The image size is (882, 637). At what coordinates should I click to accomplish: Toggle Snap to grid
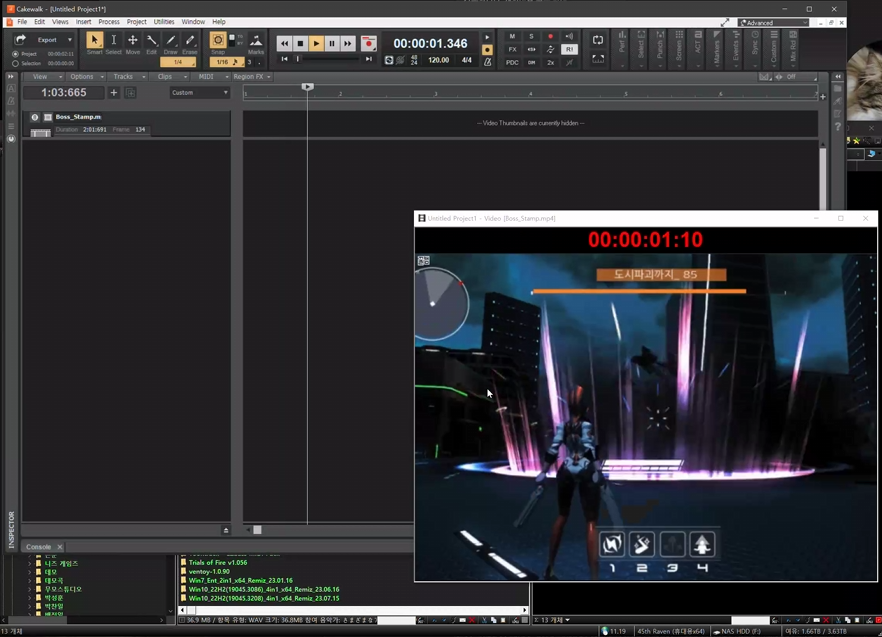pyautogui.click(x=218, y=40)
